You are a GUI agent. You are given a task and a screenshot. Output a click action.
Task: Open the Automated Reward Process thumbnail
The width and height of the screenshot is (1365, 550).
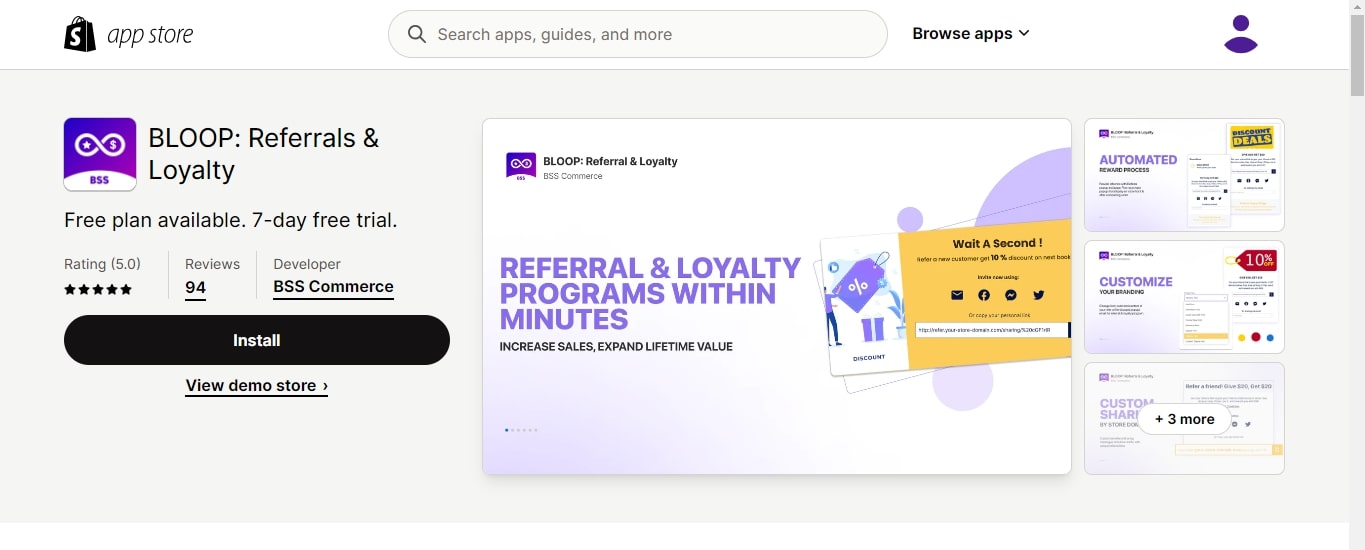click(x=1184, y=175)
